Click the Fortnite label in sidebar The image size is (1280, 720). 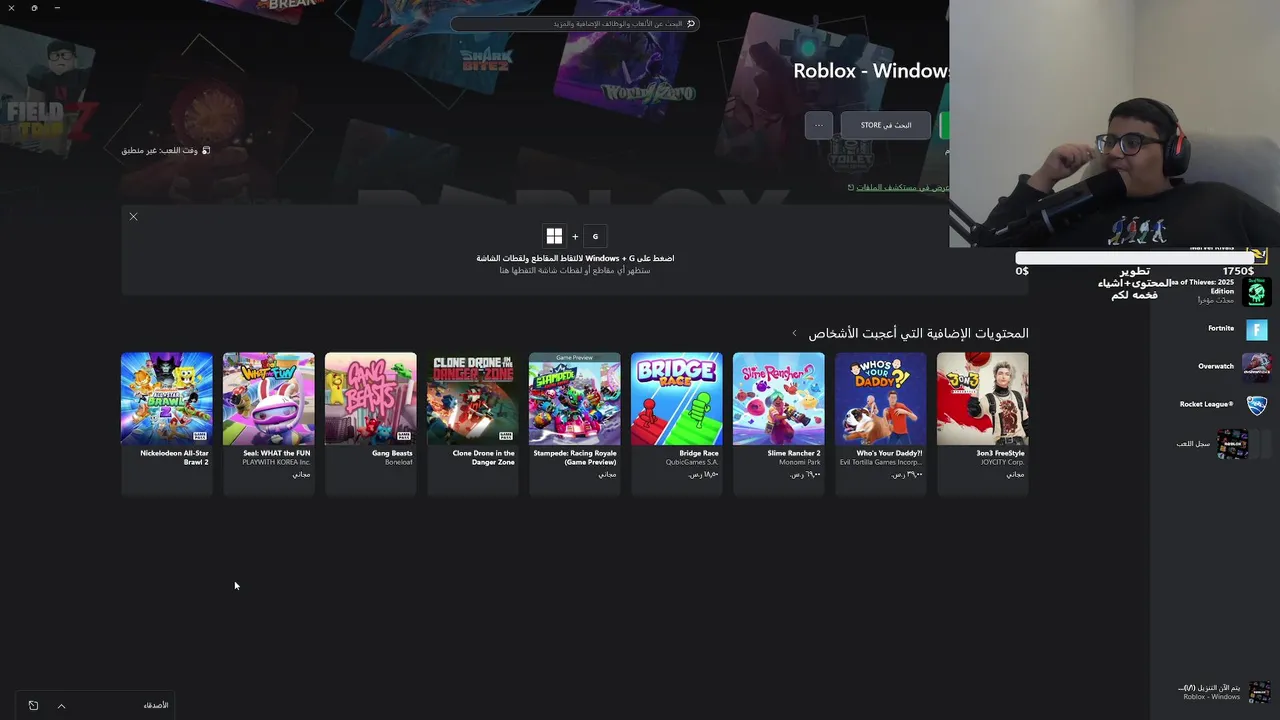point(1221,328)
